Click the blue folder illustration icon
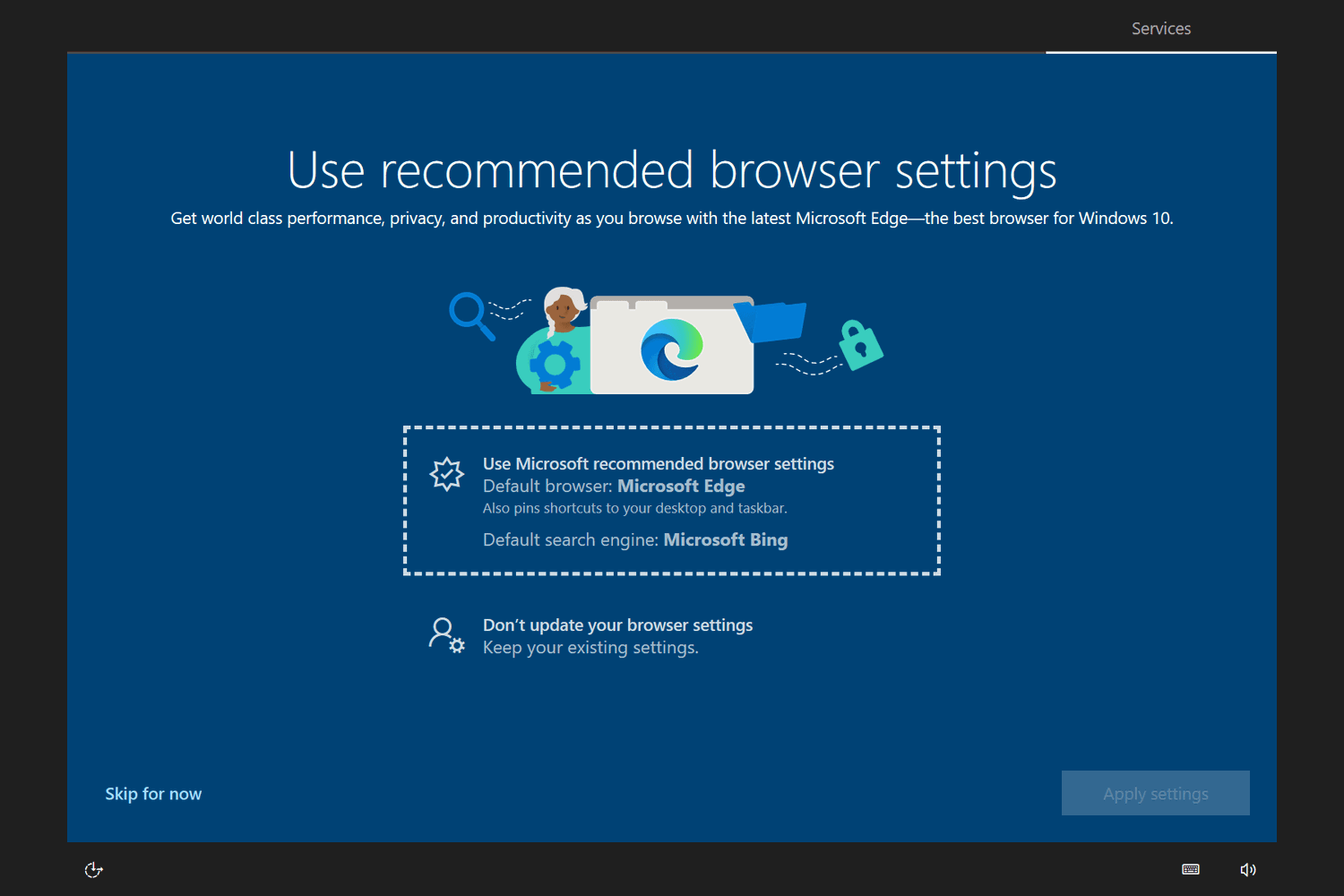The height and width of the screenshot is (896, 1344). (771, 322)
